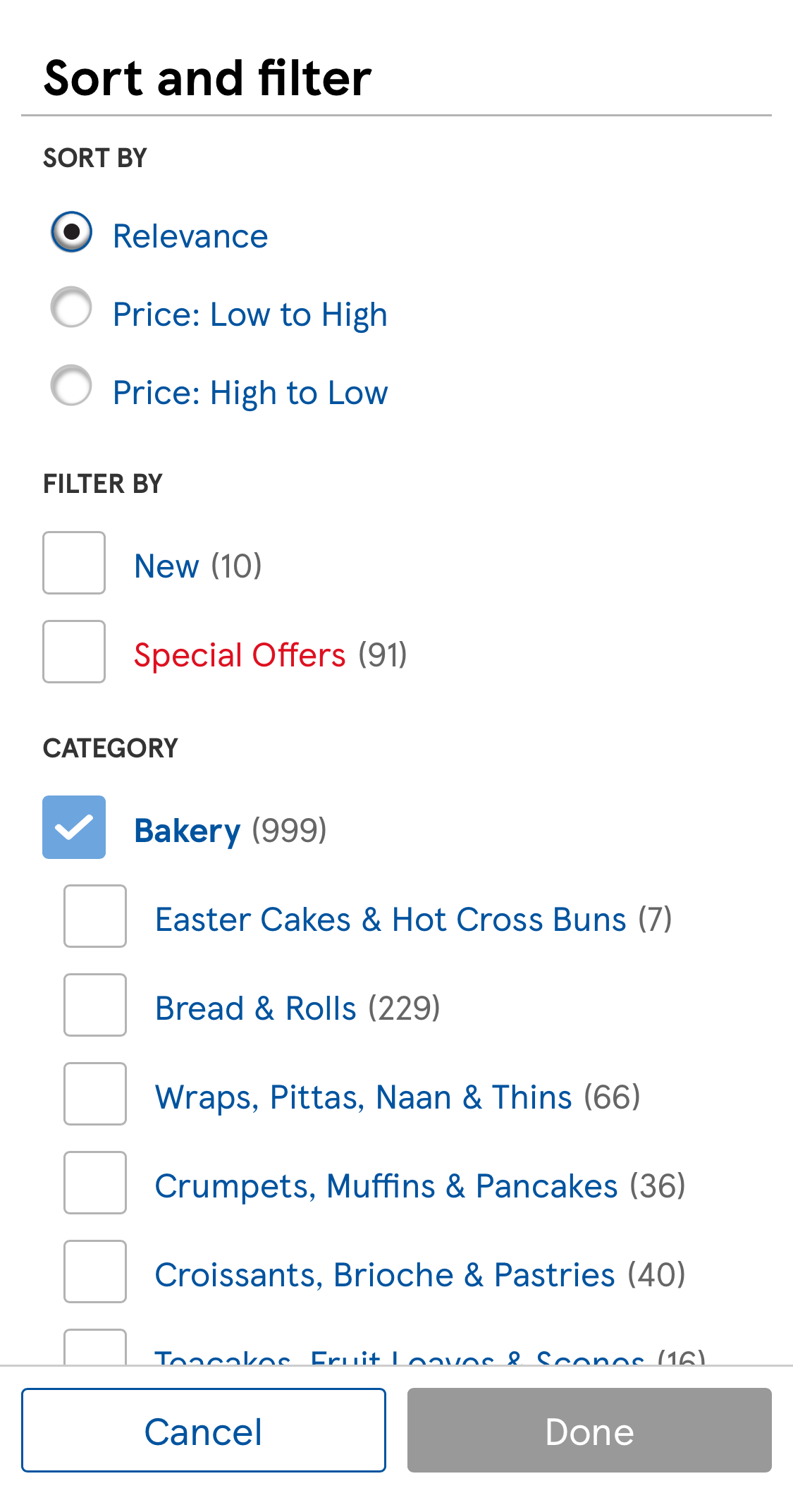Enable the Special Offers checkbox
The image size is (793, 1512).
click(74, 652)
